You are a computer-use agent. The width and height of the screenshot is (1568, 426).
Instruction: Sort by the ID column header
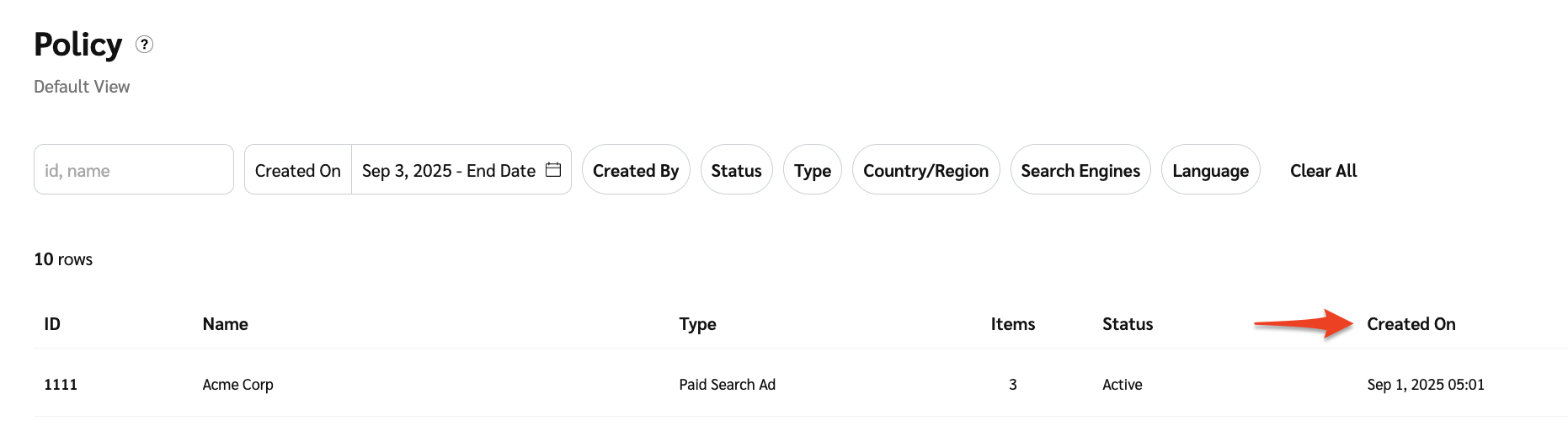52,324
